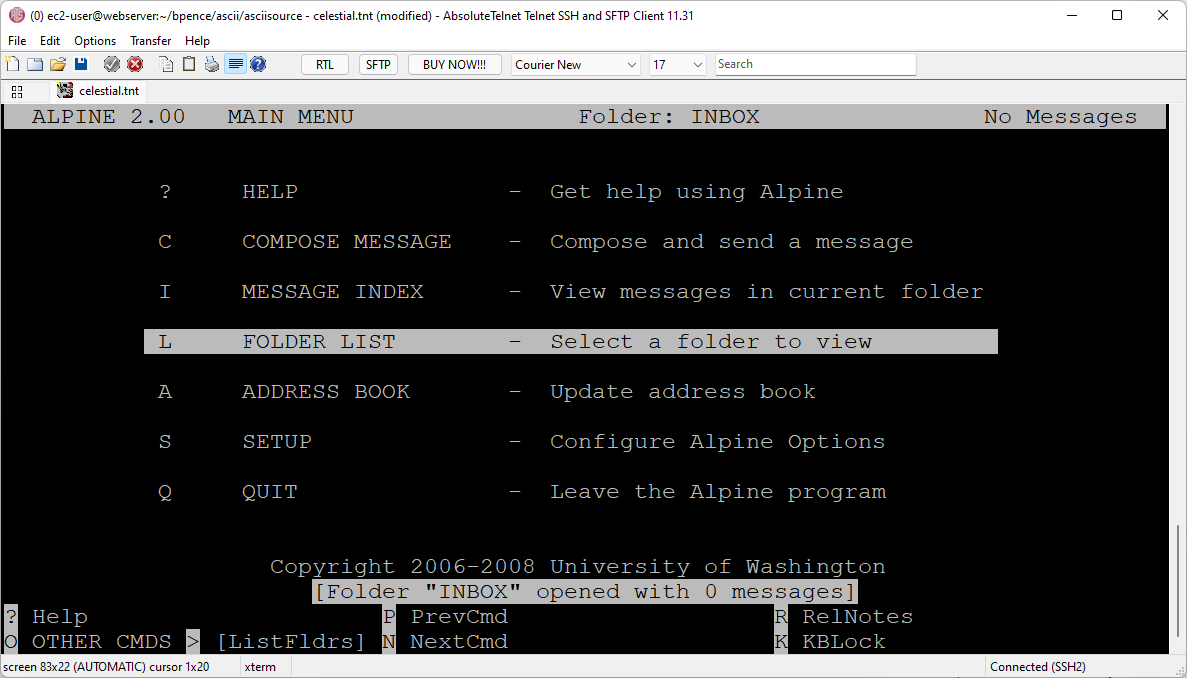
Task: Click the RTL button
Action: (x=325, y=64)
